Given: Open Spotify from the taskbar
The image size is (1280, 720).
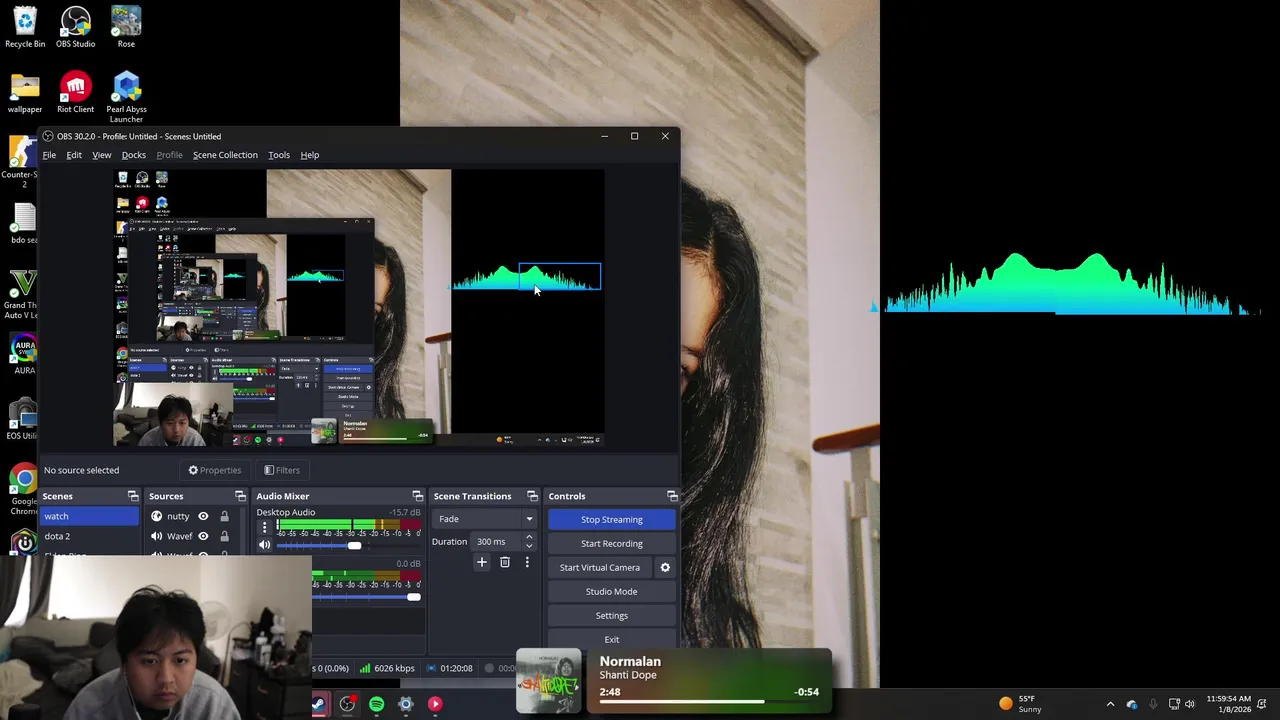Looking at the screenshot, I should (376, 704).
